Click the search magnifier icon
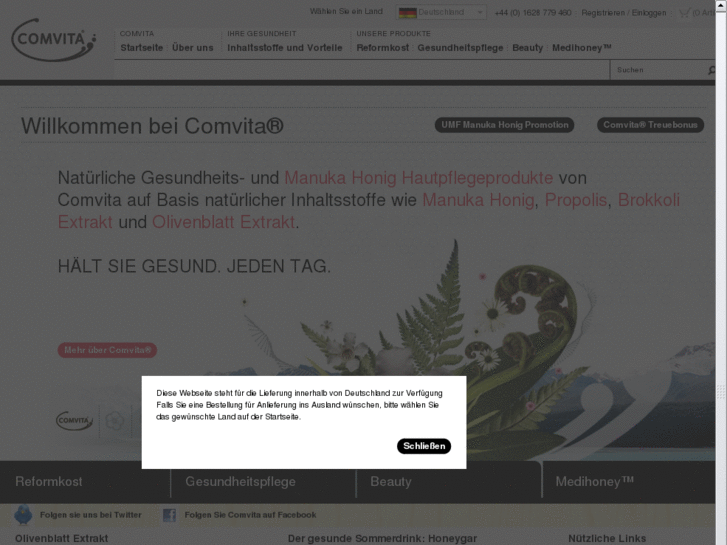727x545 pixels. (x=711, y=70)
